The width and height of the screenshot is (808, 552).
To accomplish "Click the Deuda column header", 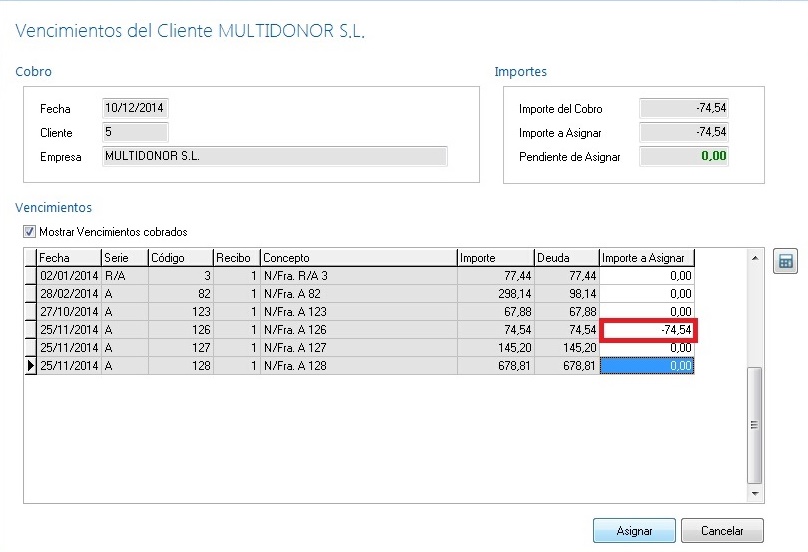I will (565, 258).
